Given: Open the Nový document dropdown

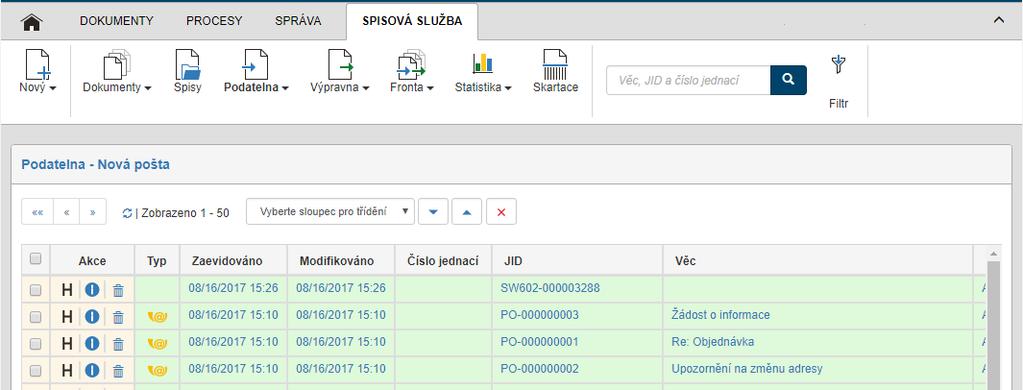Looking at the screenshot, I should (x=37, y=72).
